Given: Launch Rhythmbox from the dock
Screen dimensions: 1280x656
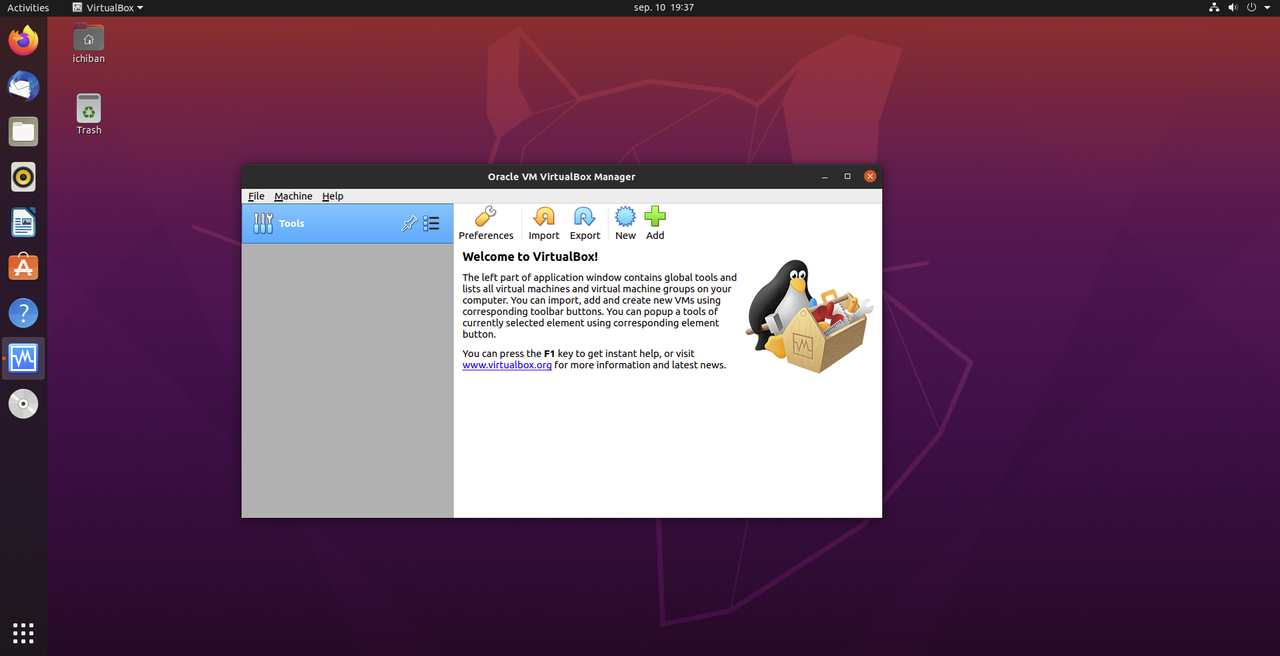Looking at the screenshot, I should tap(23, 177).
